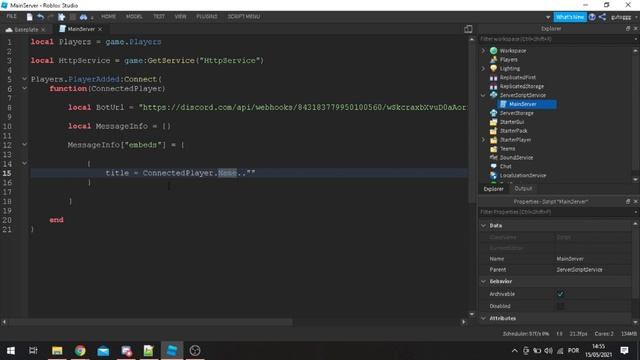Select the Lighting bulb icon in Explorer
Viewport: 640px width, 360px height.
(493, 68)
